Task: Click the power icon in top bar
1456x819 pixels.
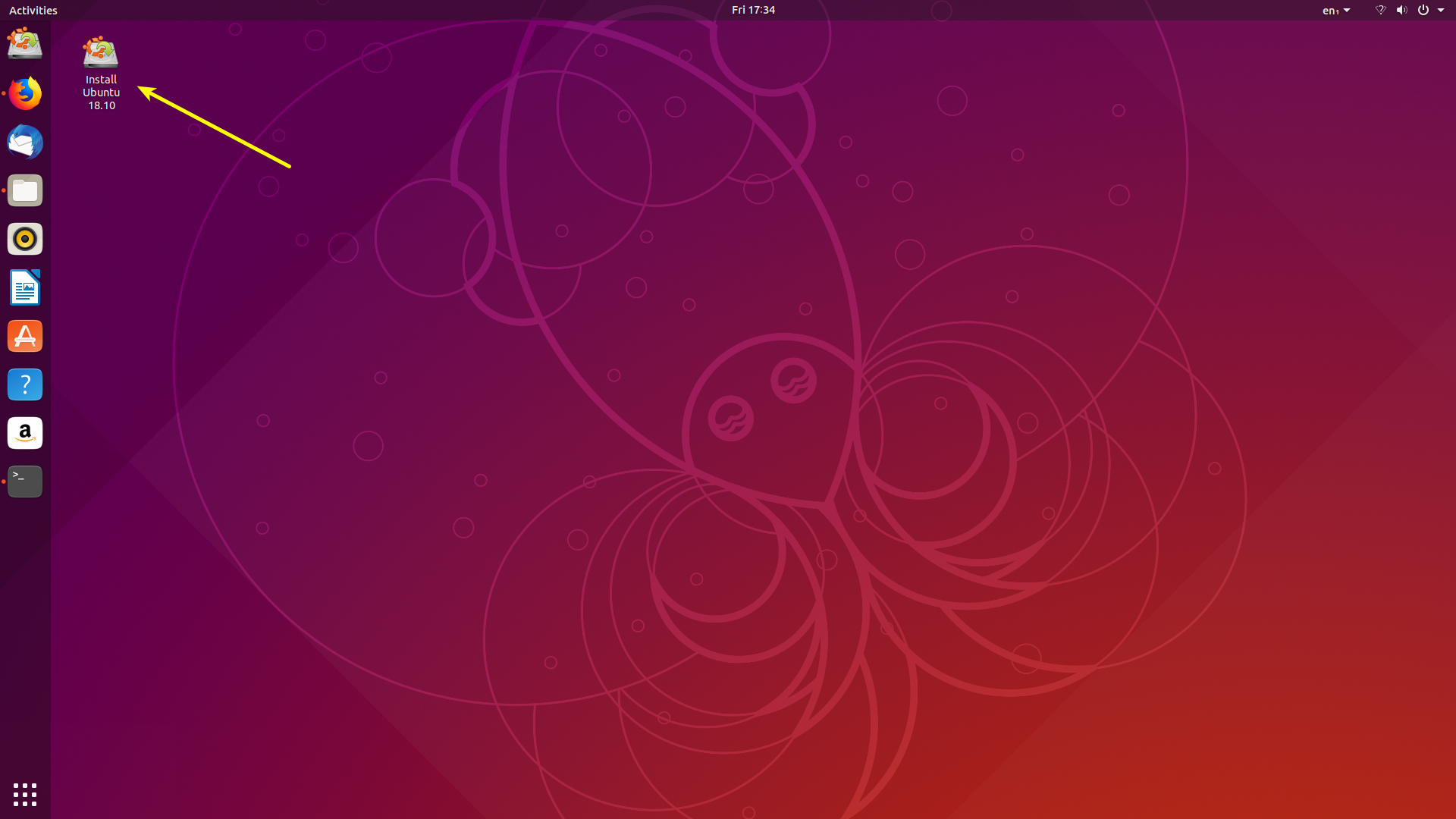Action: pyautogui.click(x=1423, y=10)
